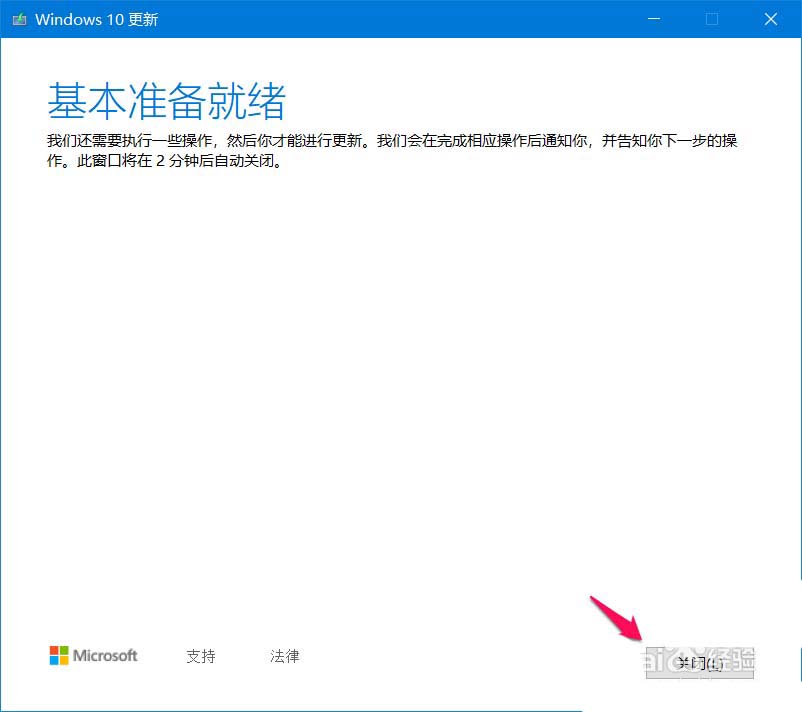Maximize the update assistant window
Image resolution: width=802 pixels, height=712 pixels.
tap(712, 18)
